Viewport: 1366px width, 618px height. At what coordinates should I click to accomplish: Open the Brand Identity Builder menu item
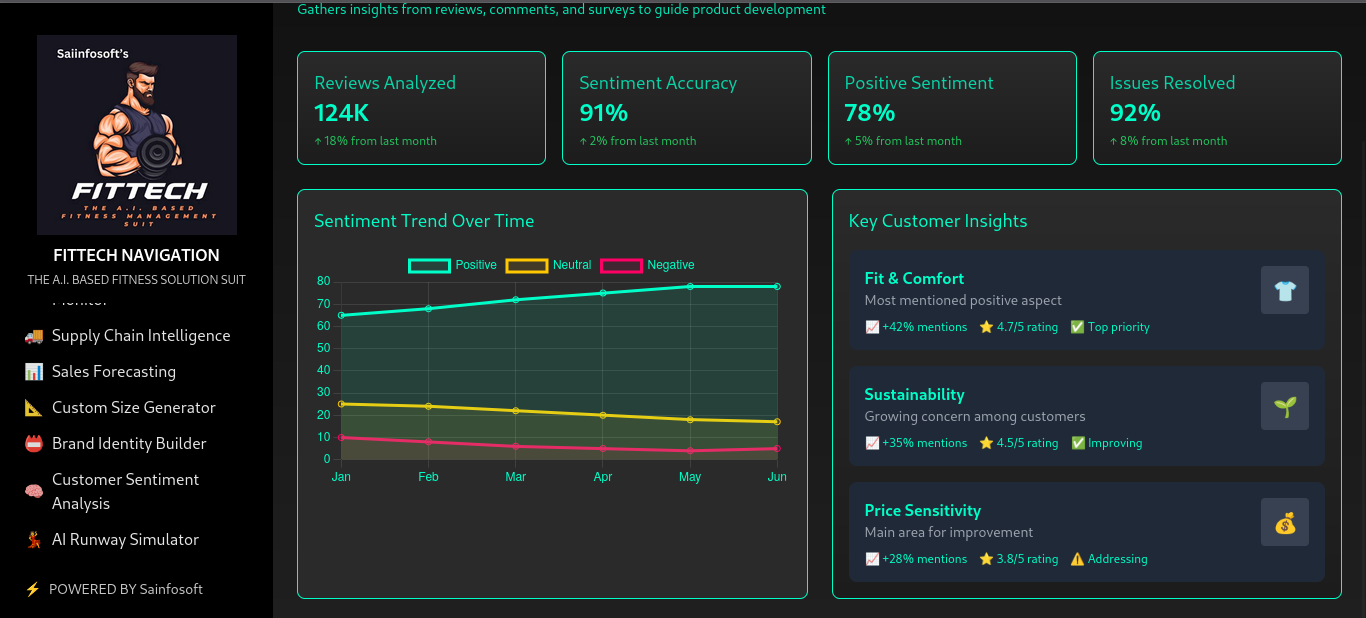click(x=129, y=444)
